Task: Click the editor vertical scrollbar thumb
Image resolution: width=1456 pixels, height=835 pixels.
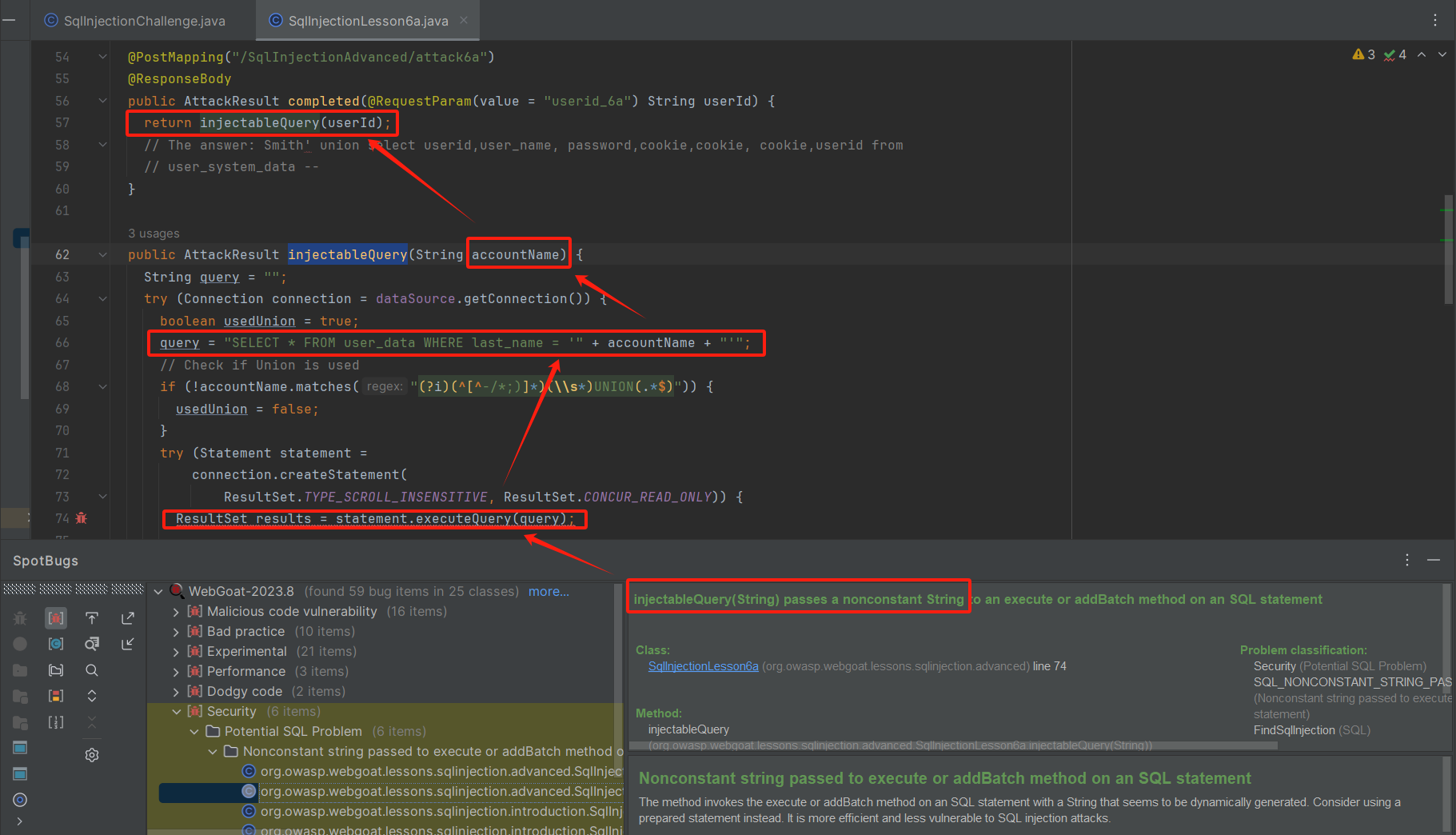Action: point(1449,249)
